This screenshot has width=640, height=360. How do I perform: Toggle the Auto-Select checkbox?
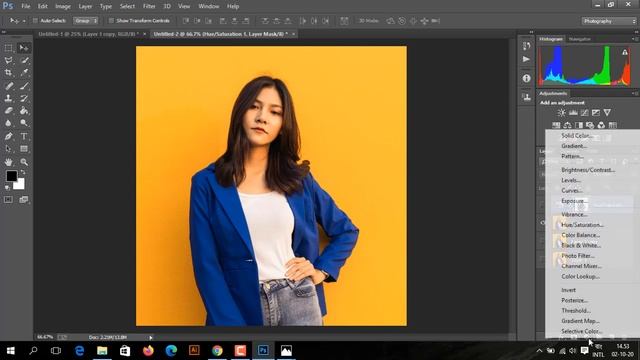pyautogui.click(x=35, y=21)
